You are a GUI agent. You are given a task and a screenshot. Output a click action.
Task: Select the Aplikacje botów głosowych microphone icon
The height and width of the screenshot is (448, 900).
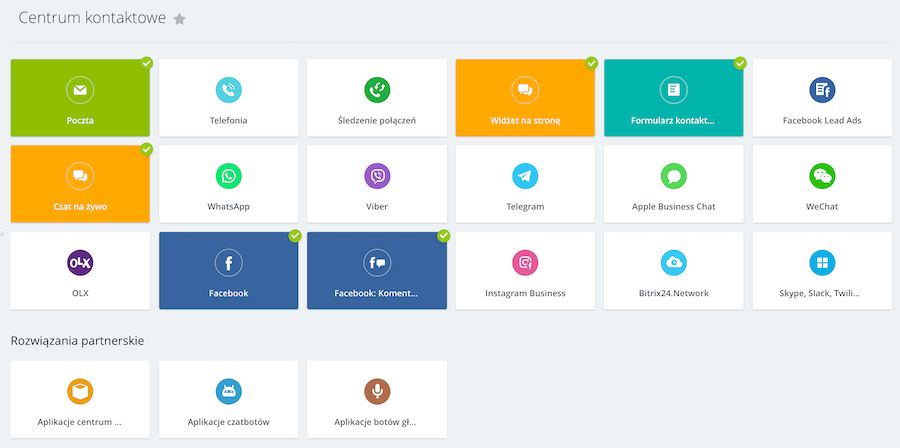377,392
